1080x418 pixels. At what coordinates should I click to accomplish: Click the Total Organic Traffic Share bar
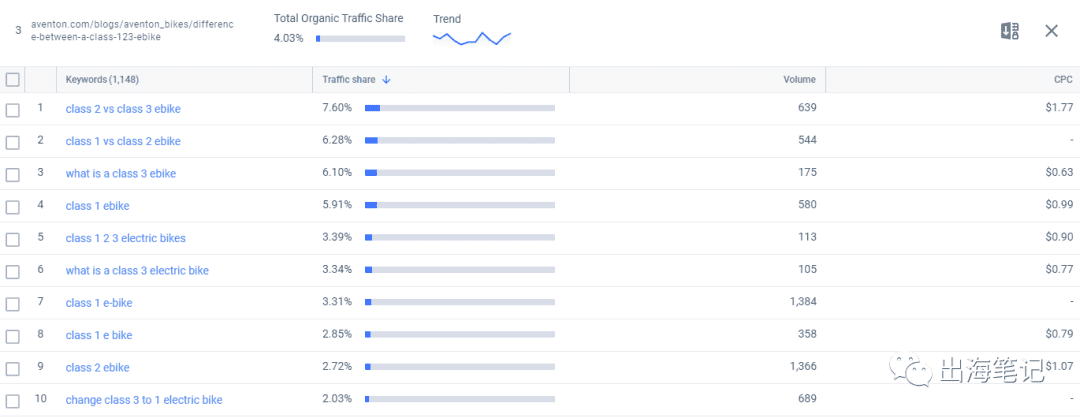click(x=361, y=39)
